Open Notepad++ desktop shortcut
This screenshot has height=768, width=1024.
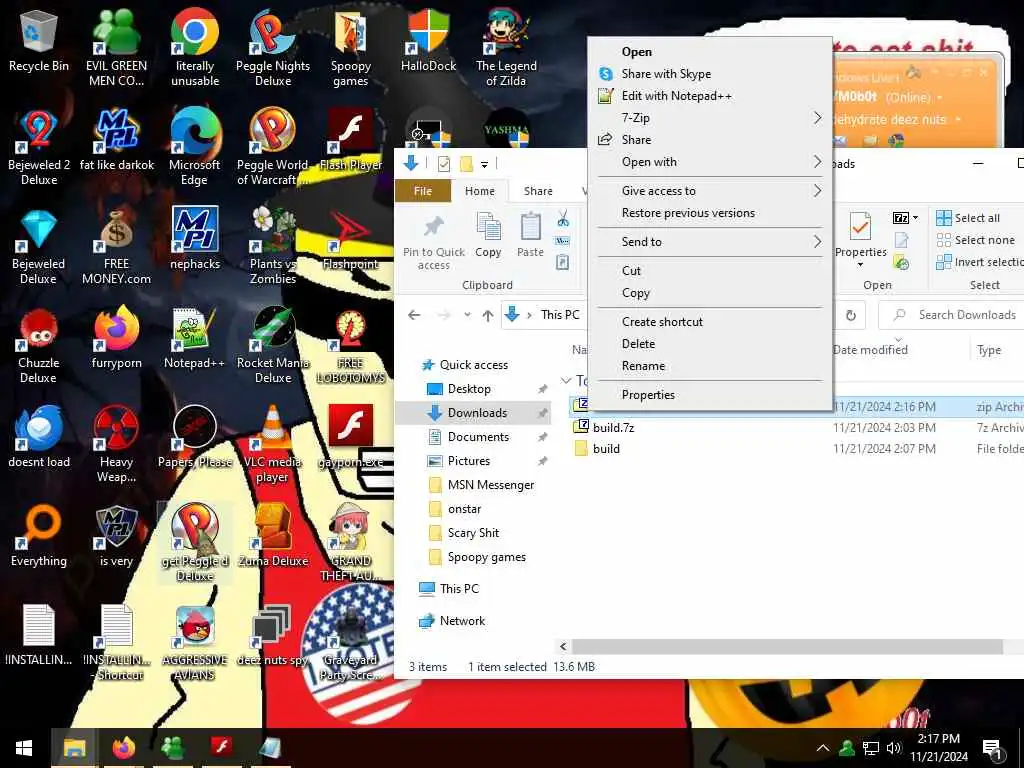tap(195, 338)
